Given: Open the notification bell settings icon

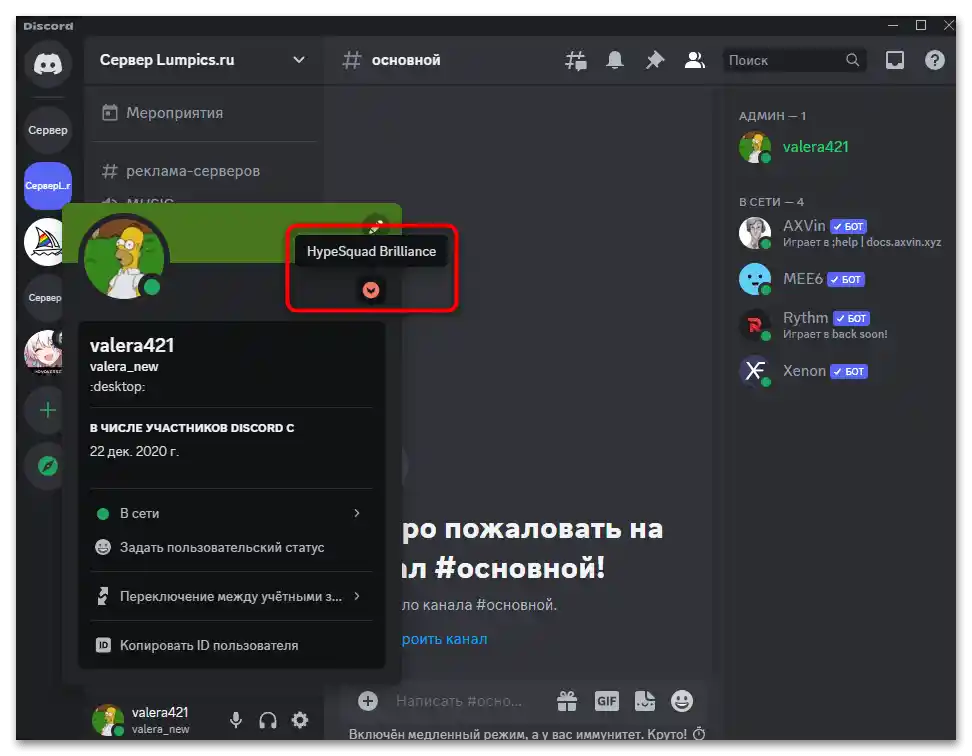Looking at the screenshot, I should (615, 60).
